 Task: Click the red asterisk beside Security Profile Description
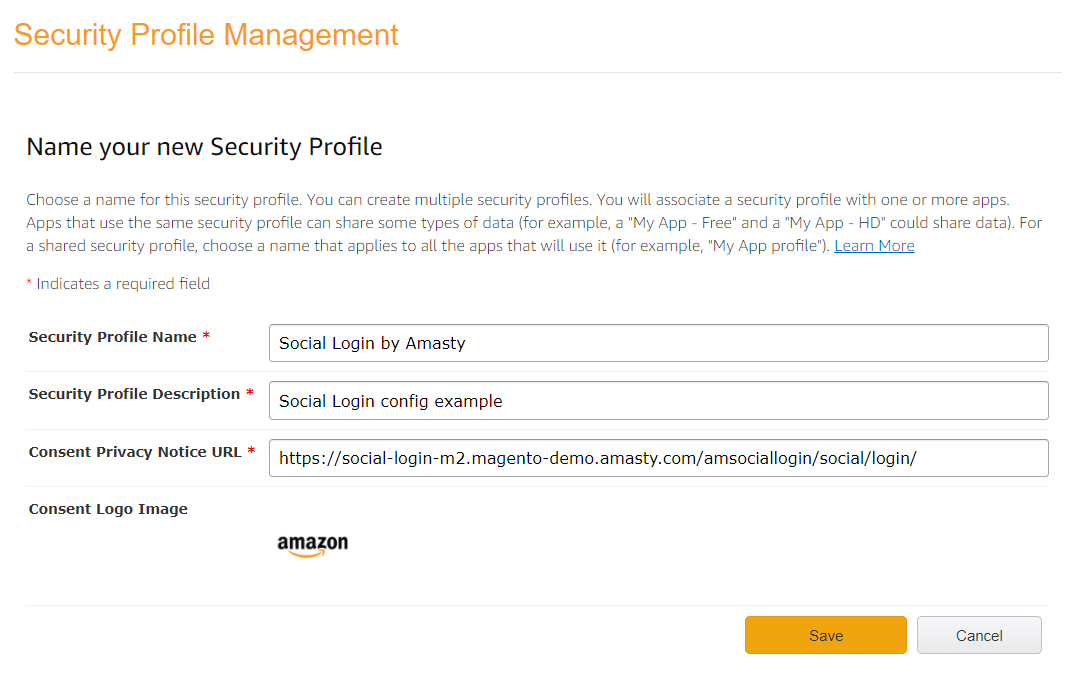250,392
